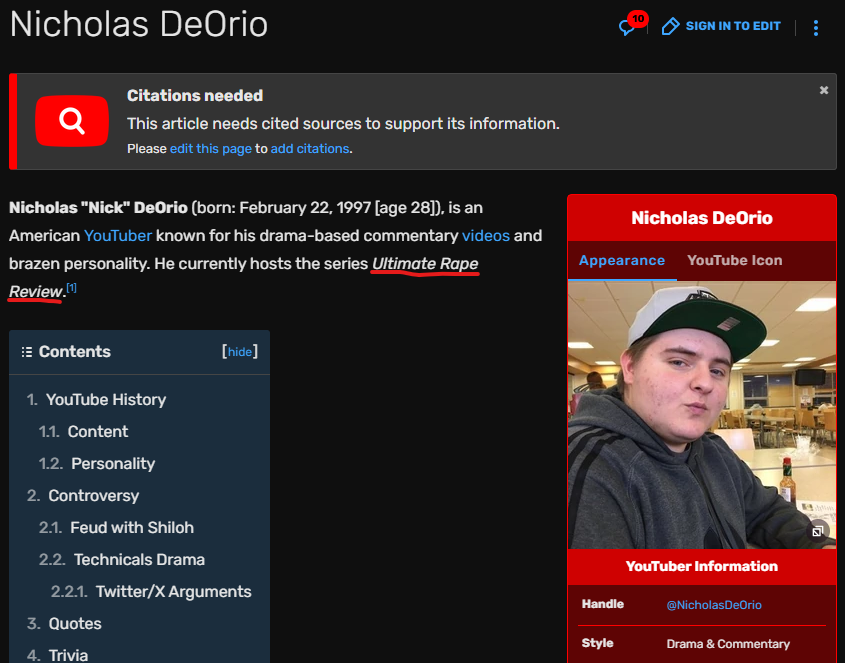Open the 'videos' link

pyautogui.click(x=486, y=236)
